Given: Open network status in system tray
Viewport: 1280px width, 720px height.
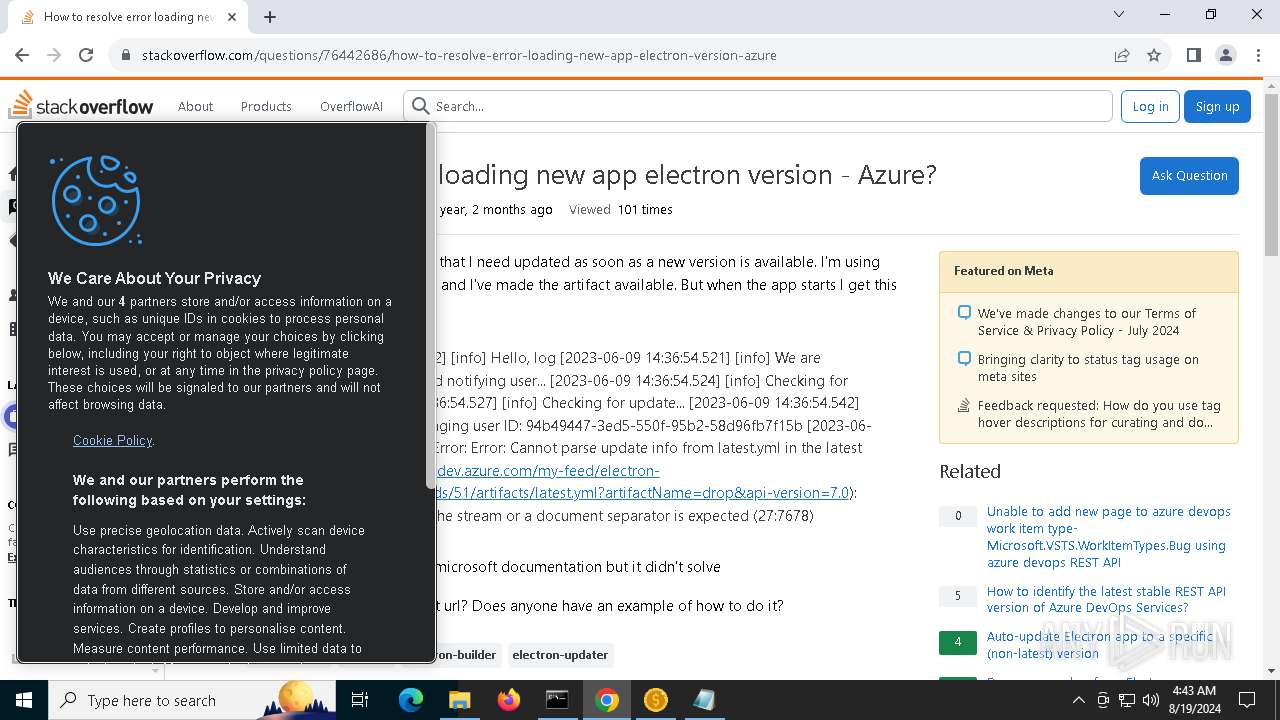Looking at the screenshot, I should [x=1128, y=700].
